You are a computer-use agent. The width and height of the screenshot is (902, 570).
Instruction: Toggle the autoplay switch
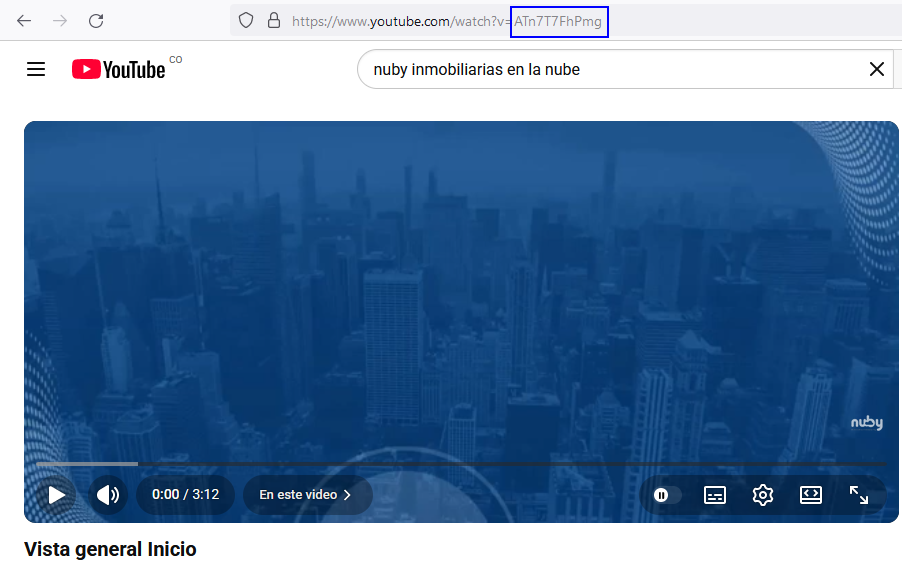666,495
